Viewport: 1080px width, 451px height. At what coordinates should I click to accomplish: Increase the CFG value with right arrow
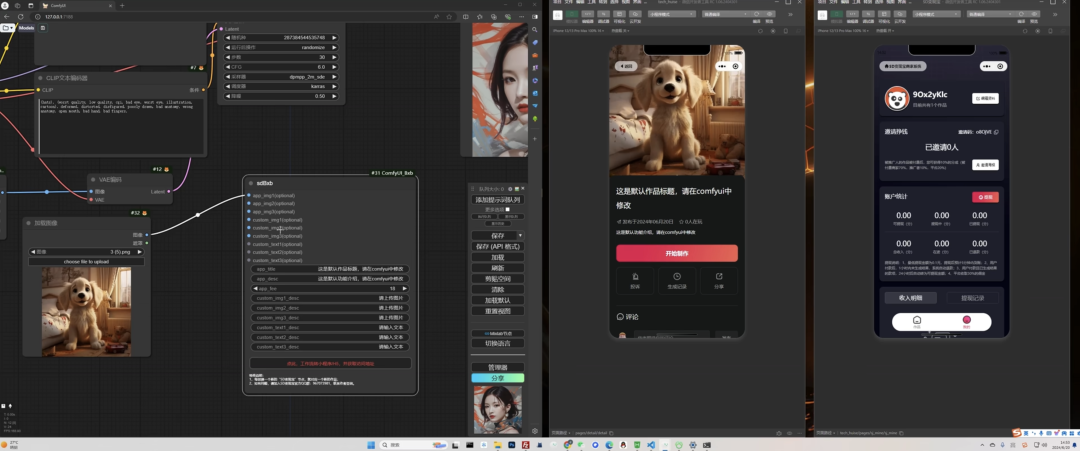pos(335,67)
